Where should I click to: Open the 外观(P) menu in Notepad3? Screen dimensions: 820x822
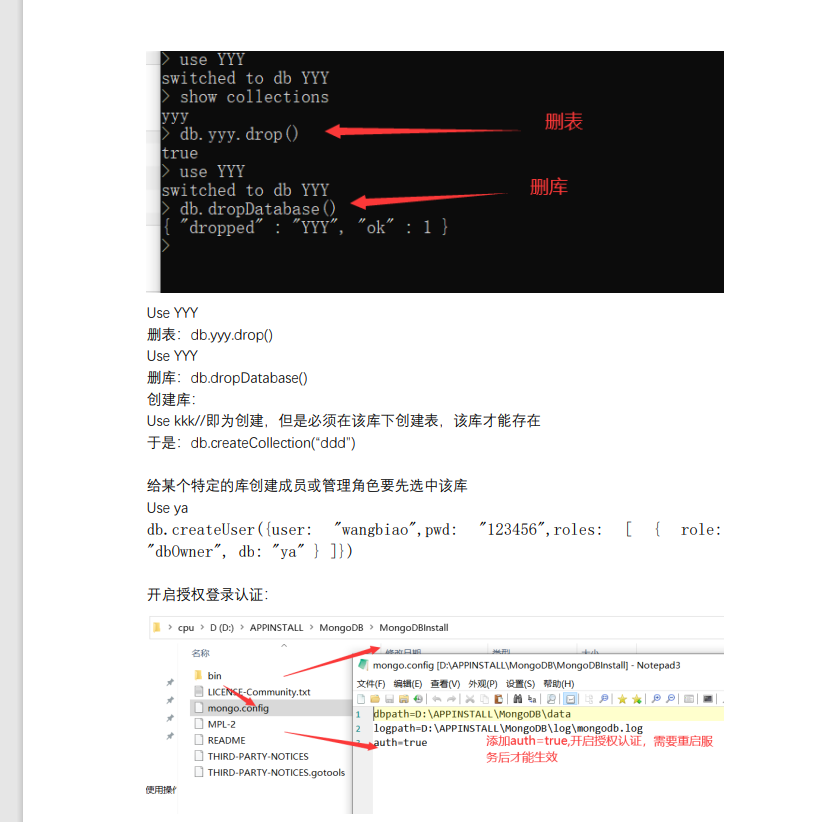483,684
